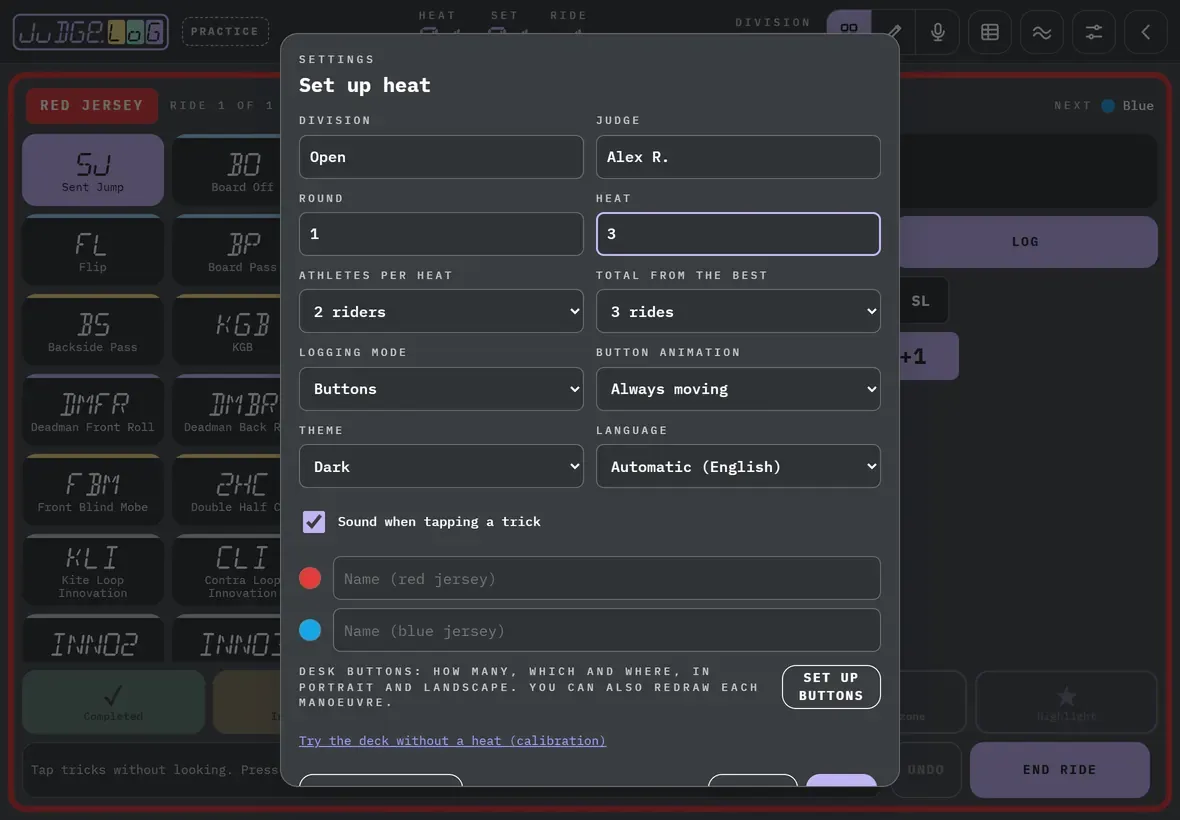Open the Button animation dropdown

pyautogui.click(x=738, y=389)
